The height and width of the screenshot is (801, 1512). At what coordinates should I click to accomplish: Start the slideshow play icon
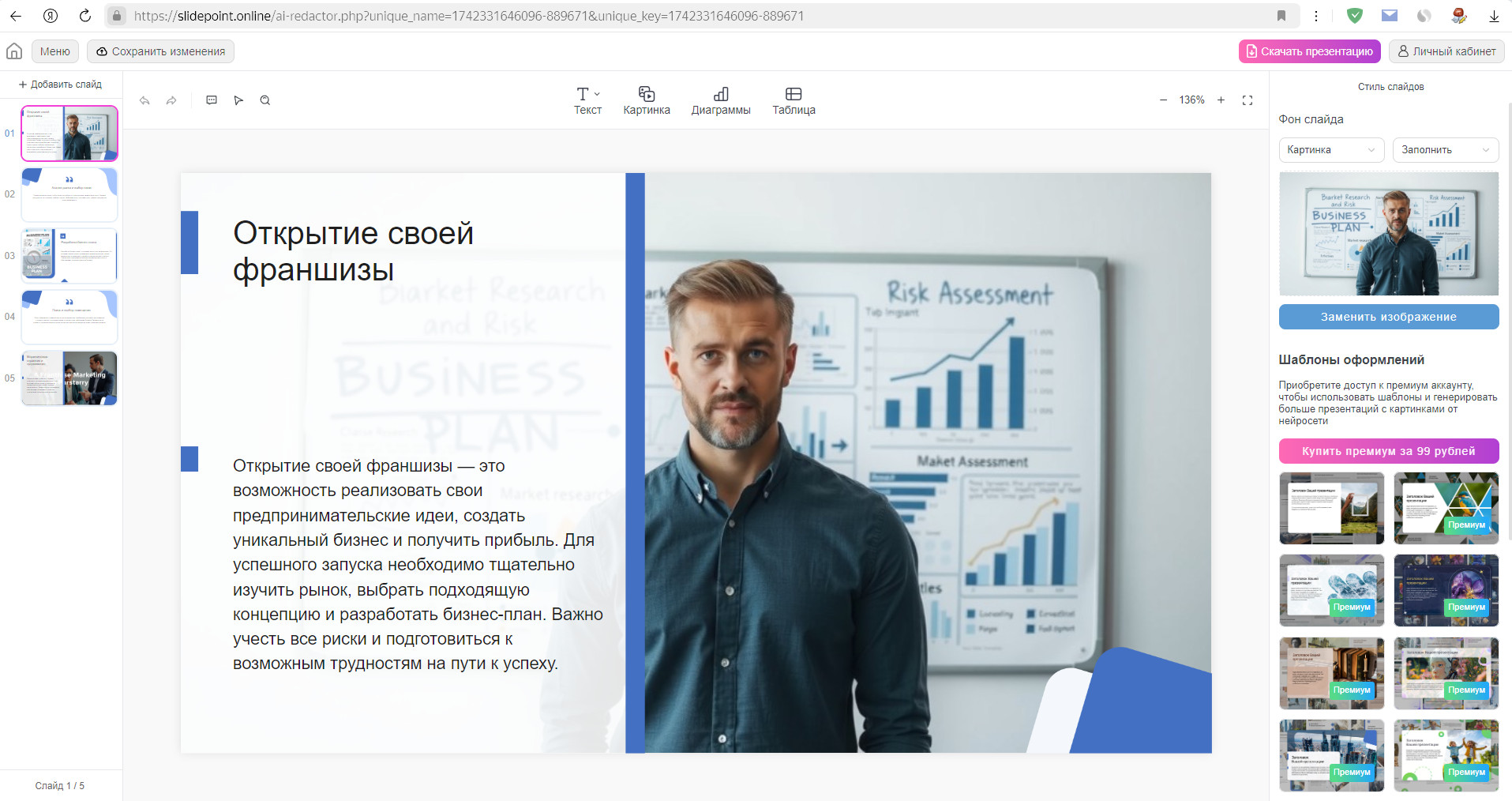238,100
